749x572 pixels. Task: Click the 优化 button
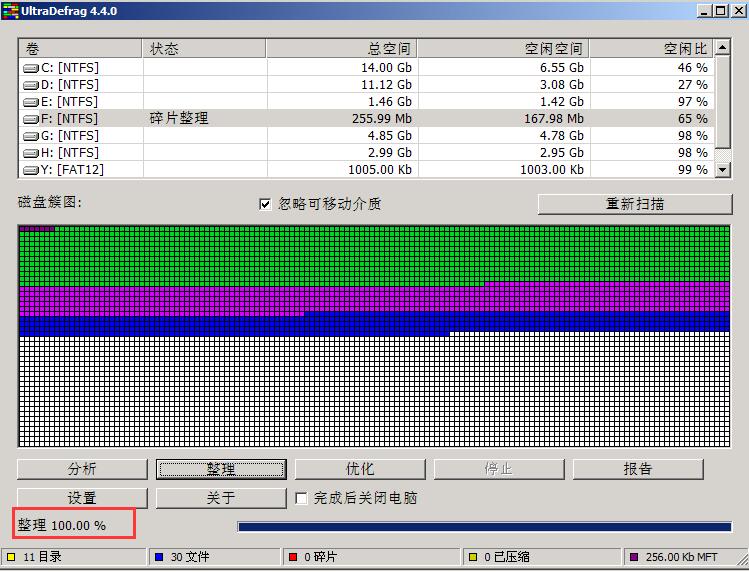(360, 469)
